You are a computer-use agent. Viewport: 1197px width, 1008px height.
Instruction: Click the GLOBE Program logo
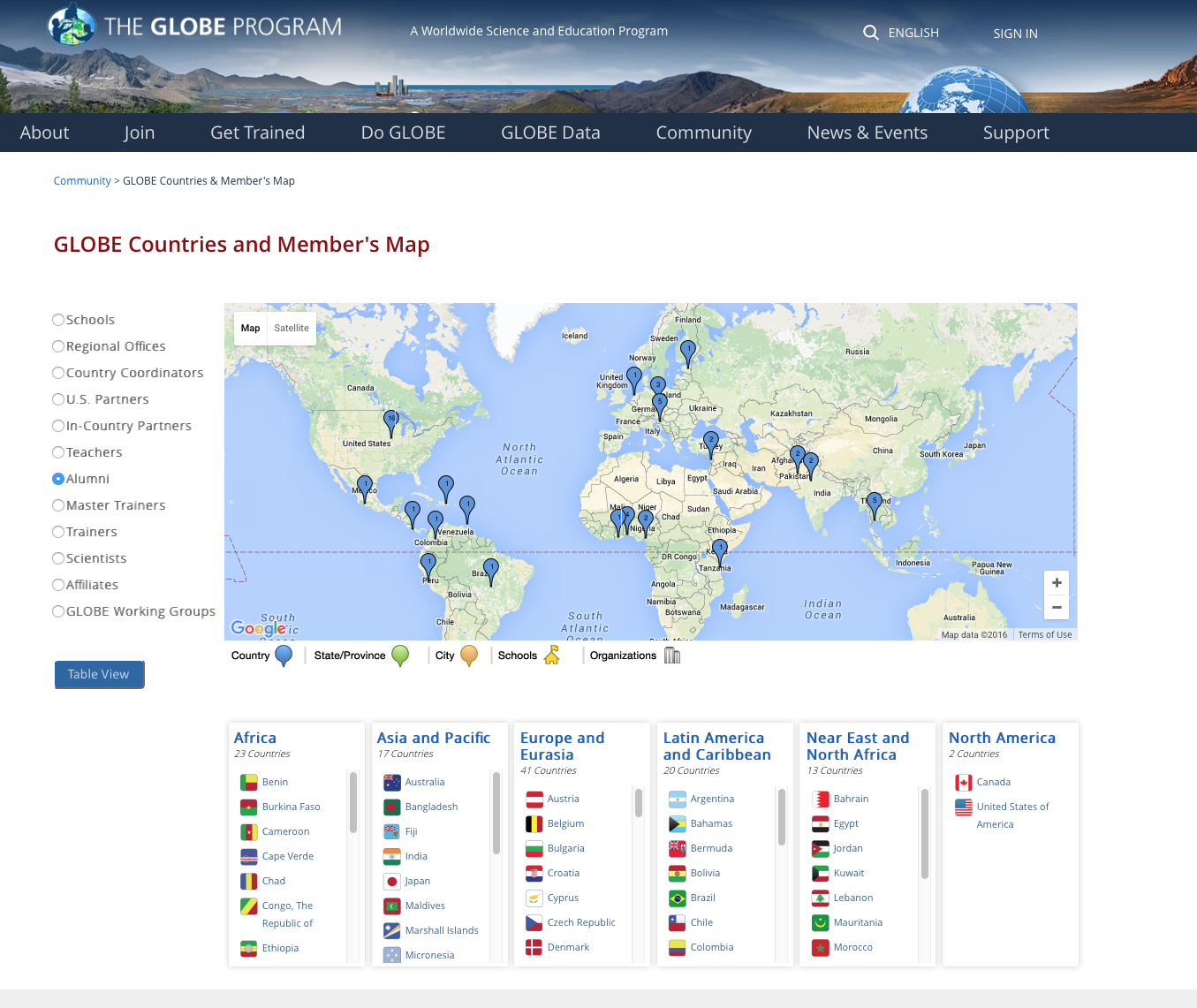click(195, 27)
